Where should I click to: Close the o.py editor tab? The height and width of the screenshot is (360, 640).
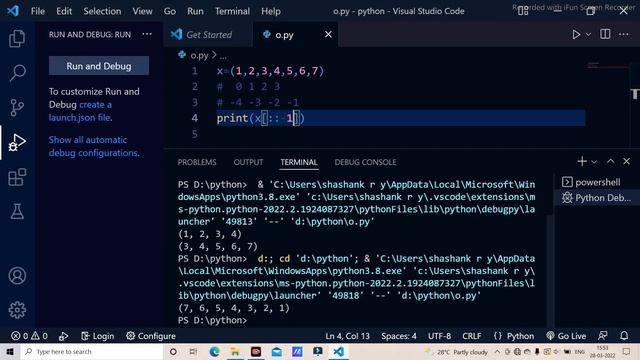(328, 34)
